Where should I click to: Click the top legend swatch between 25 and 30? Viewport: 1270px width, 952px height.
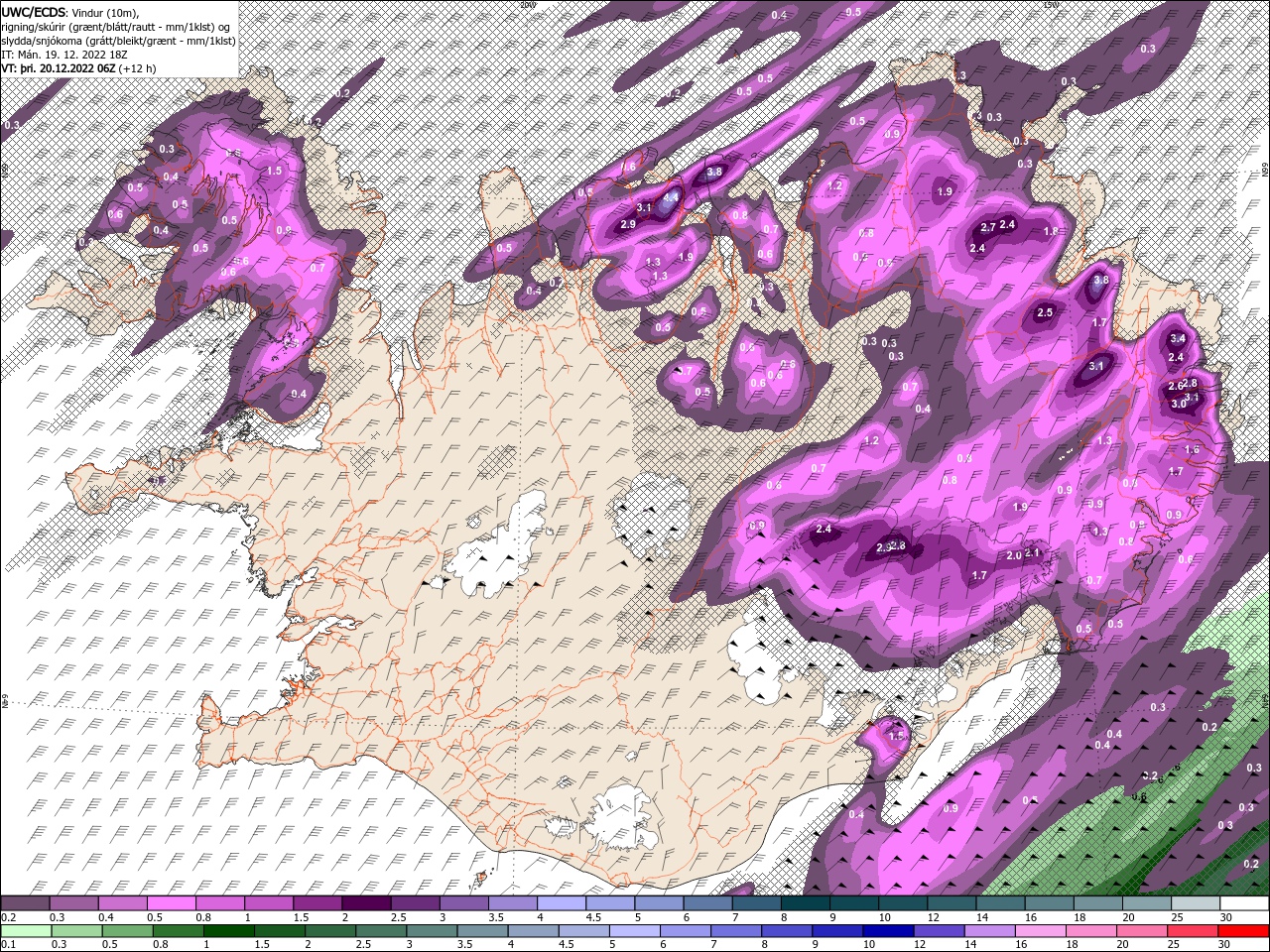pyautogui.click(x=1196, y=903)
